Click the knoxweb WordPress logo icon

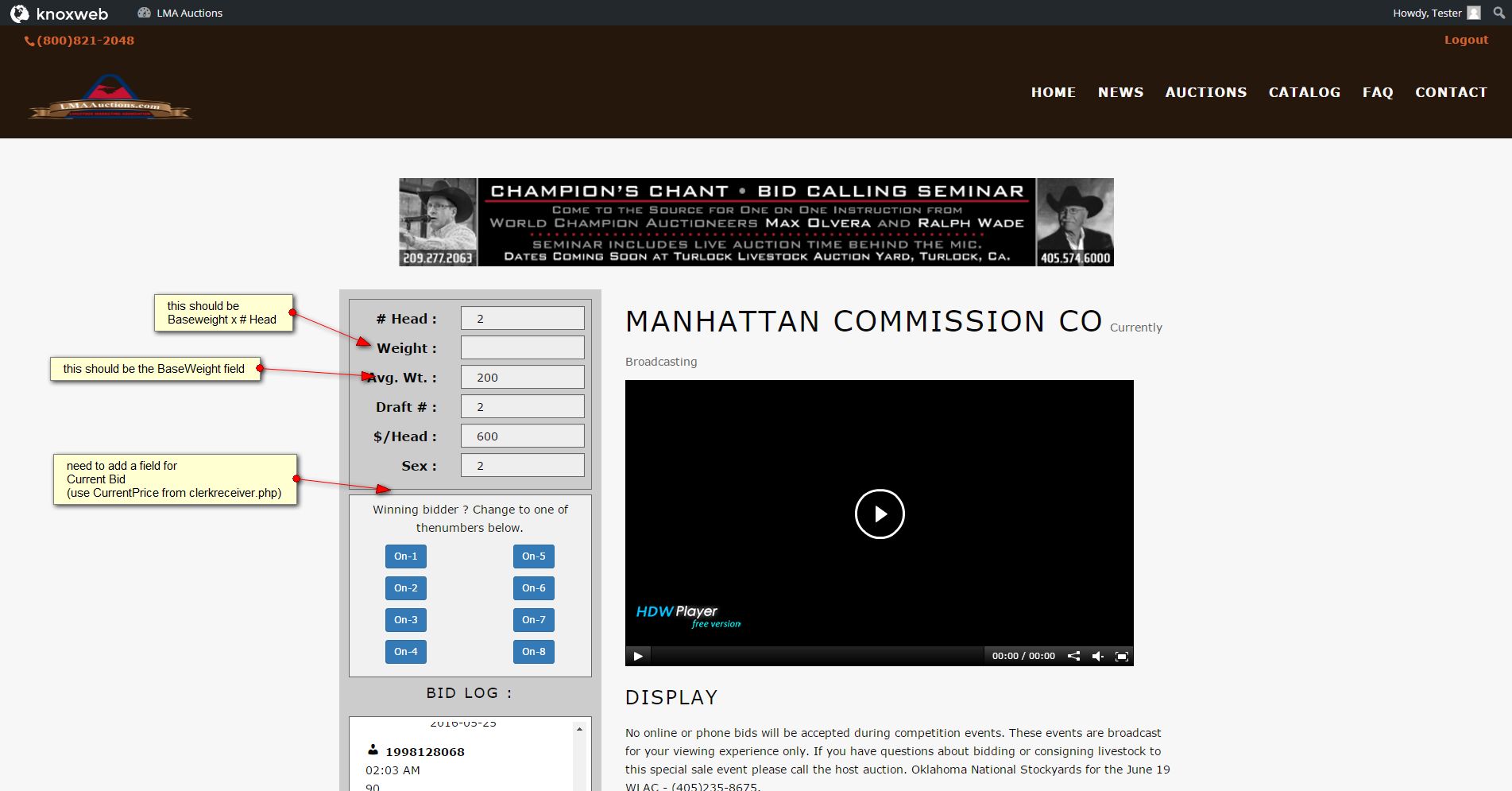pos(19,13)
